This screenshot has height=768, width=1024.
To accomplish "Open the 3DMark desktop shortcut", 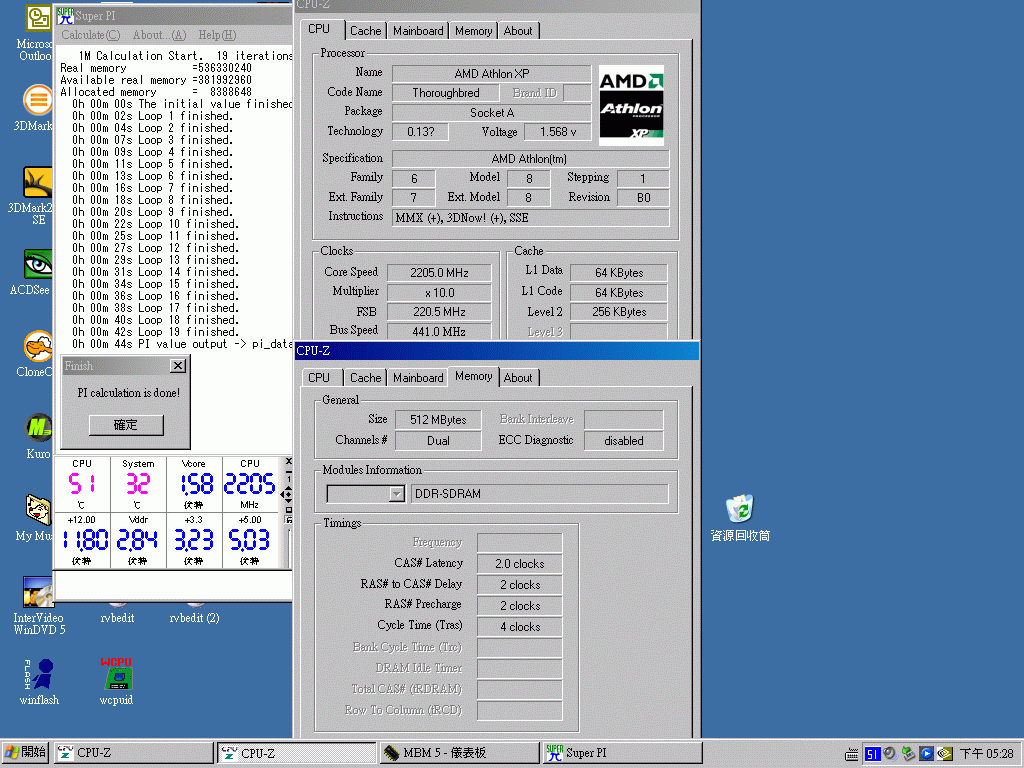I will click(x=37, y=101).
